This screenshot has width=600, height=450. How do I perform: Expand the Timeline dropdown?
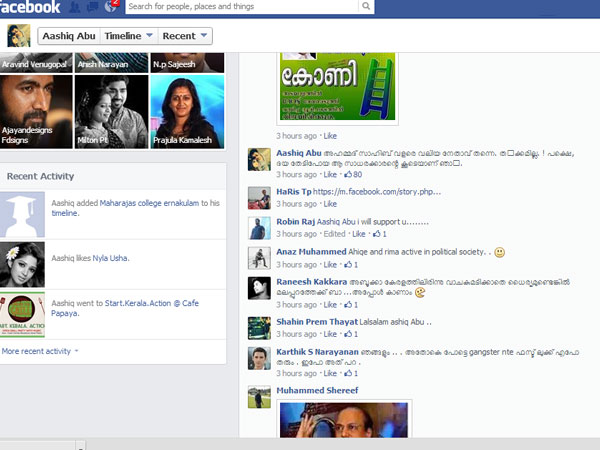pos(128,36)
